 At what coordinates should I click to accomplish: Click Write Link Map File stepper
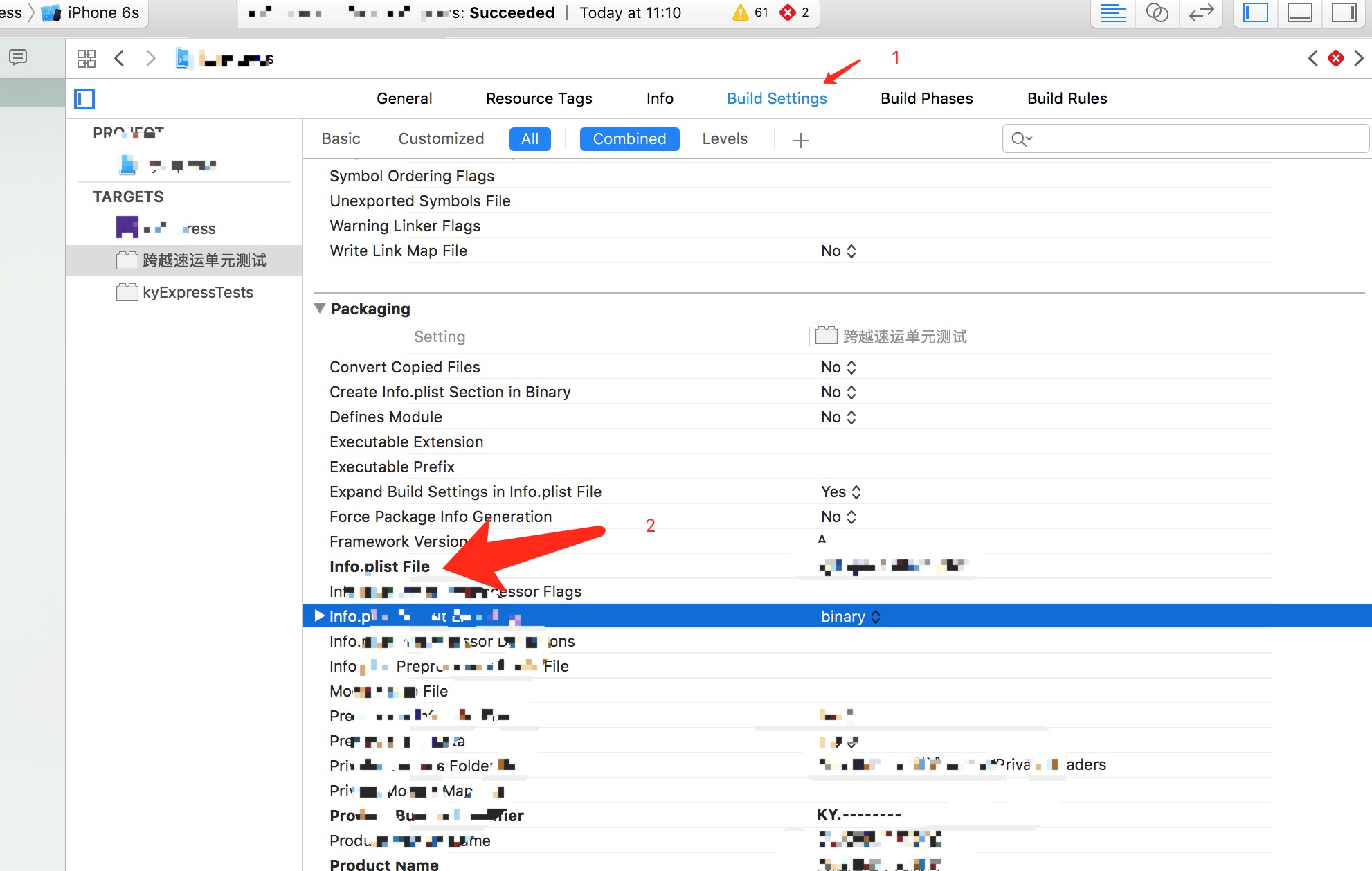(x=852, y=251)
